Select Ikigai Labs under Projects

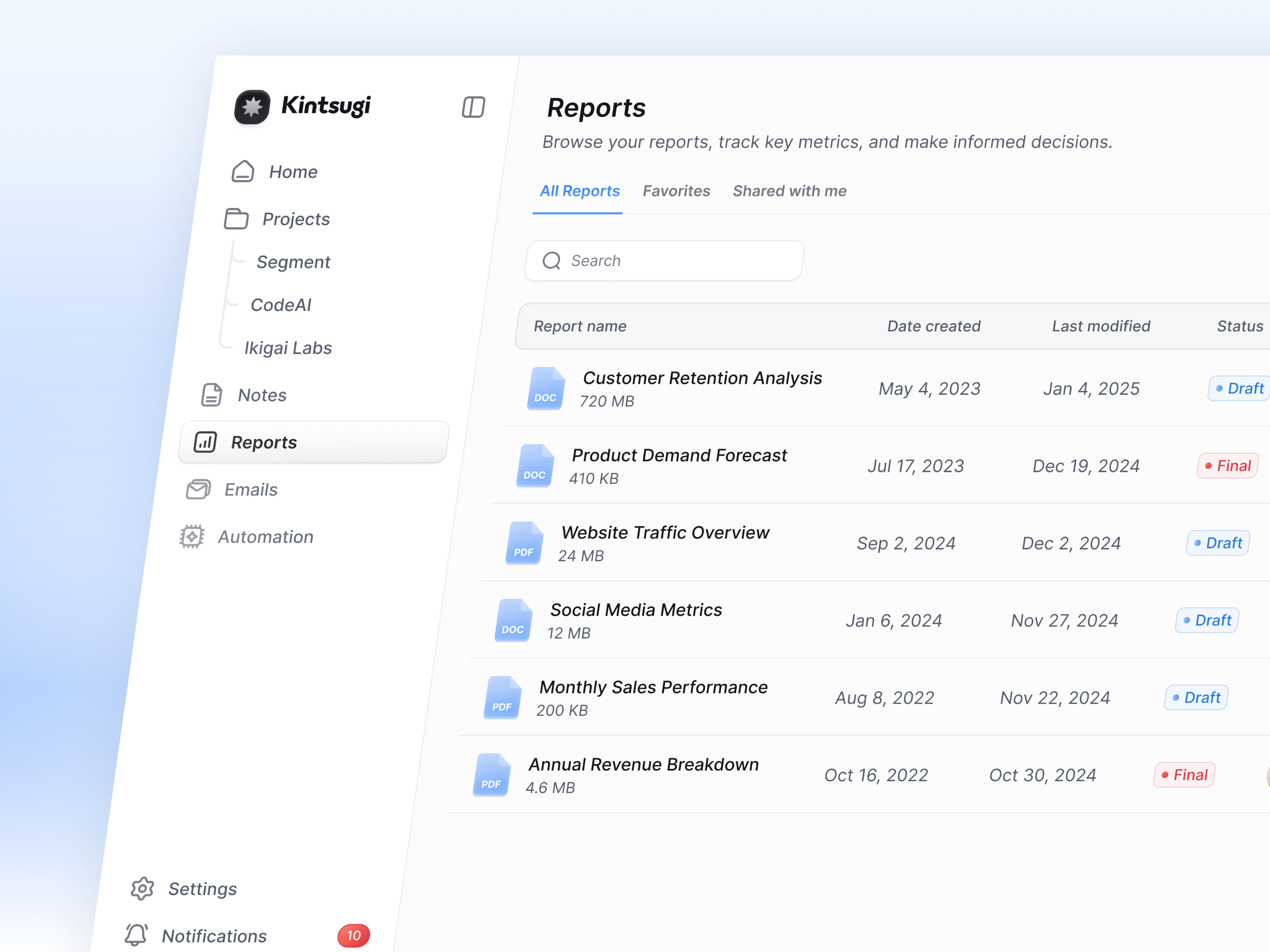click(288, 347)
